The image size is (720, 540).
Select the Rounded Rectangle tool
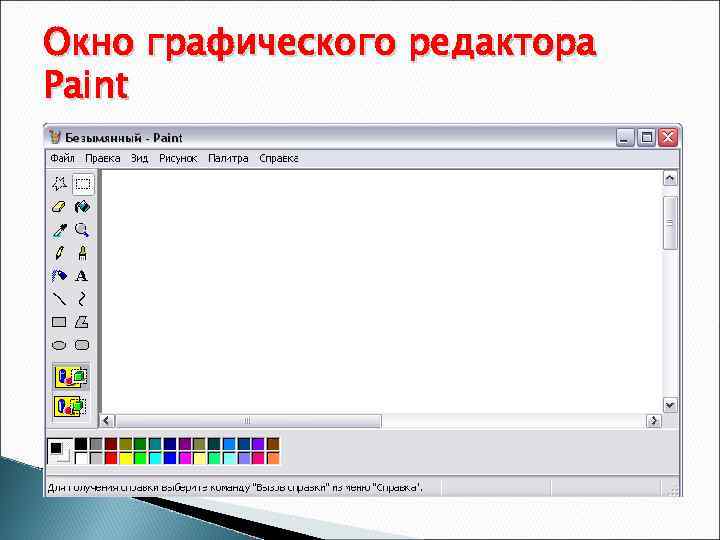[x=82, y=345]
